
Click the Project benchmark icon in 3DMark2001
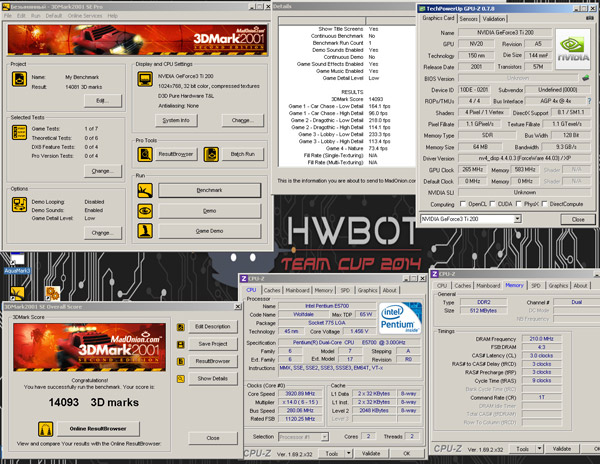19,79
